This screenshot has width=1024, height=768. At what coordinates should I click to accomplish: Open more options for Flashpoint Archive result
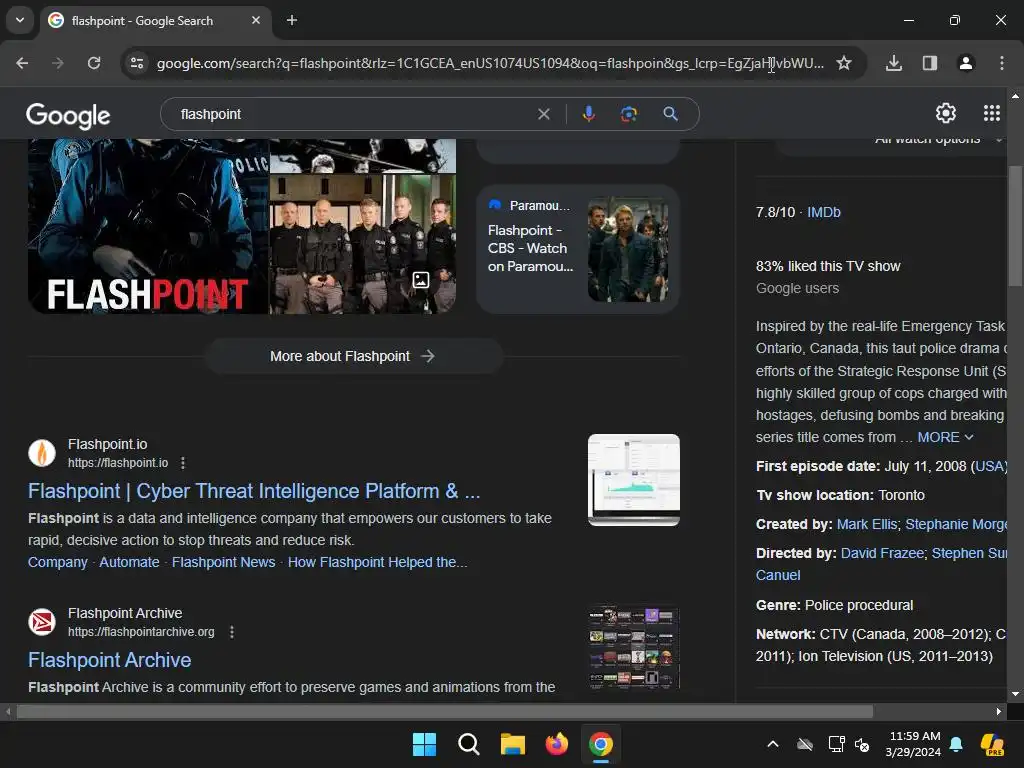232,632
